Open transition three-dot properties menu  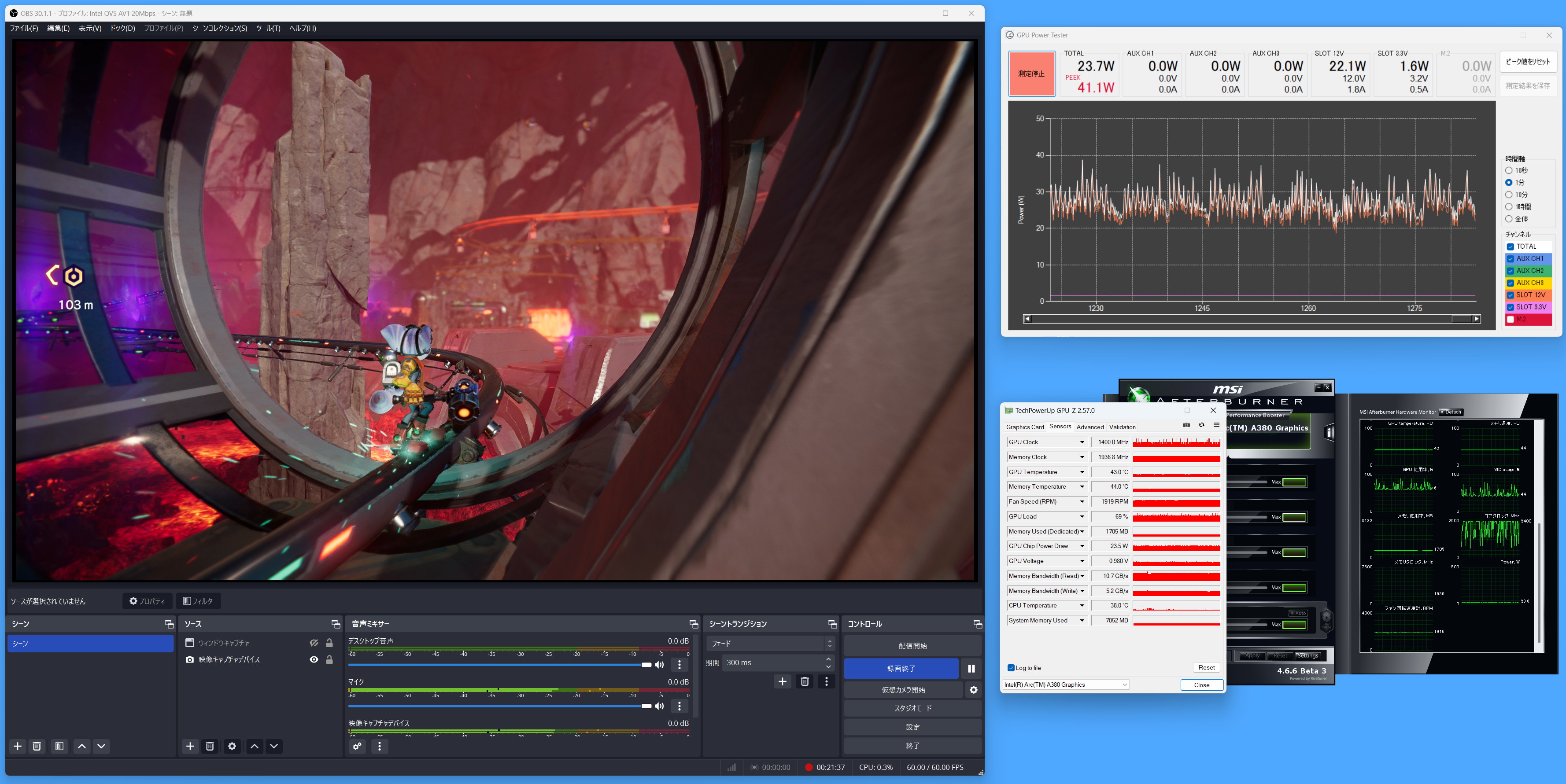(826, 682)
